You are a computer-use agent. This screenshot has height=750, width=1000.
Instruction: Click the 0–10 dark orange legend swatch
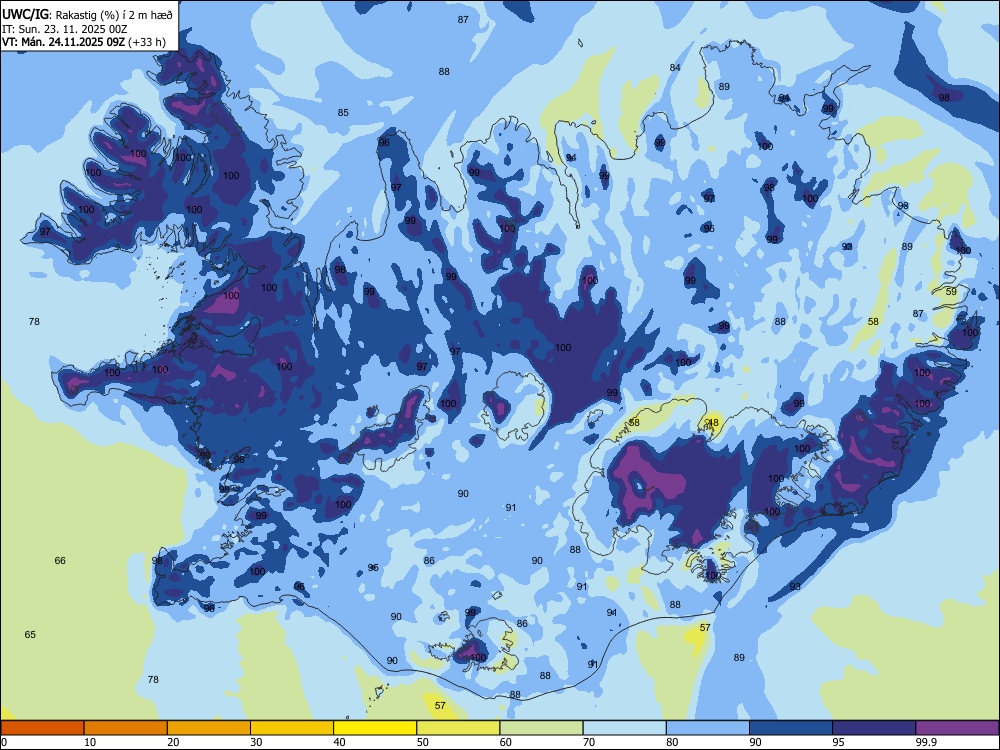(42, 728)
